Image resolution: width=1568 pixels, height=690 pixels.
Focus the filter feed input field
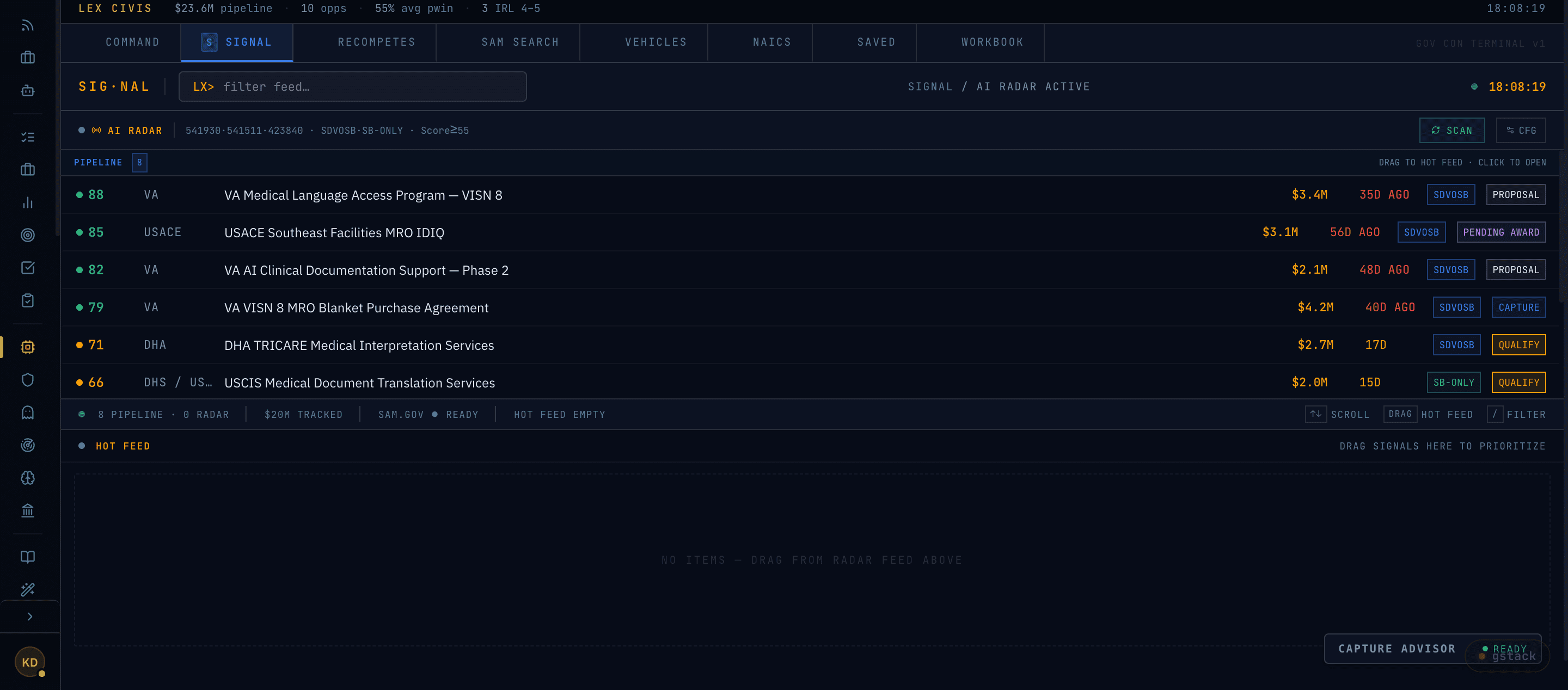coord(352,87)
